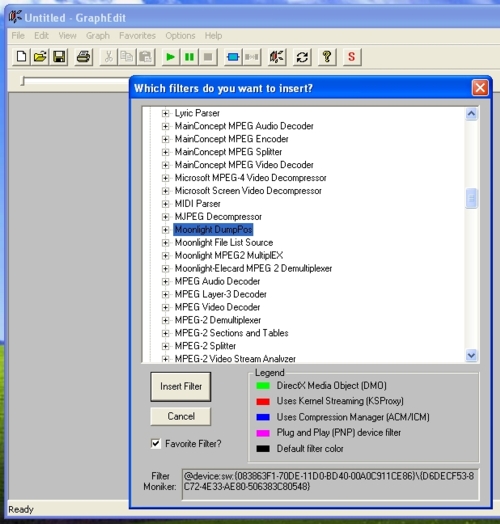Open the View menu
The image size is (500, 524).
point(68,35)
